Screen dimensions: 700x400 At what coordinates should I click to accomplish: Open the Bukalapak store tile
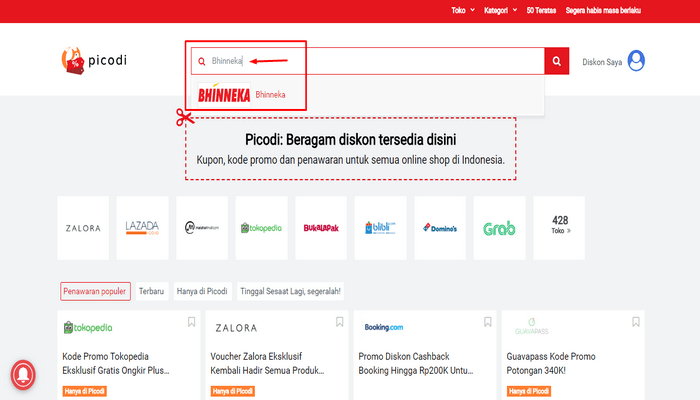pos(321,228)
